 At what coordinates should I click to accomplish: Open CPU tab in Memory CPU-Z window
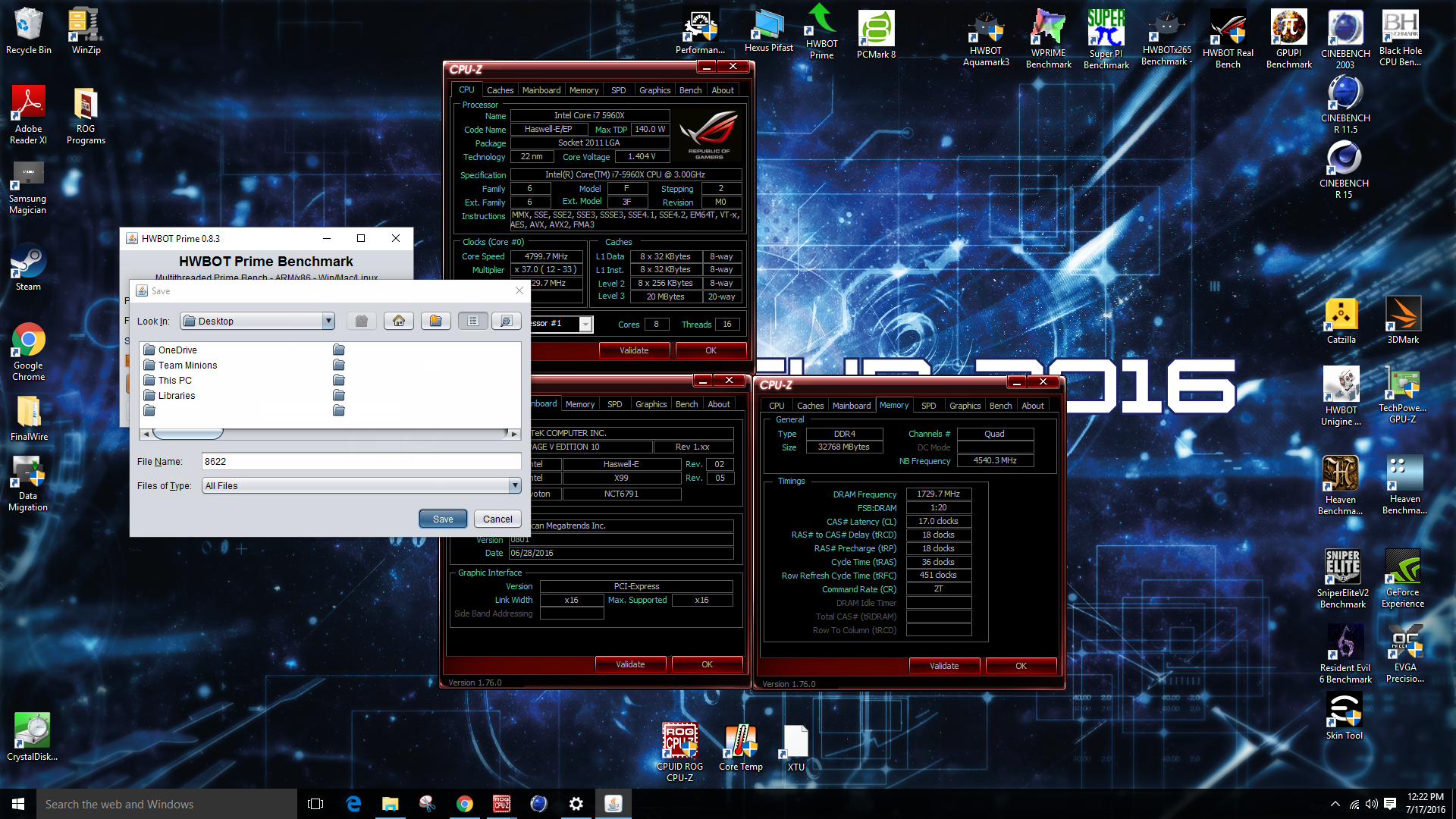click(x=777, y=405)
